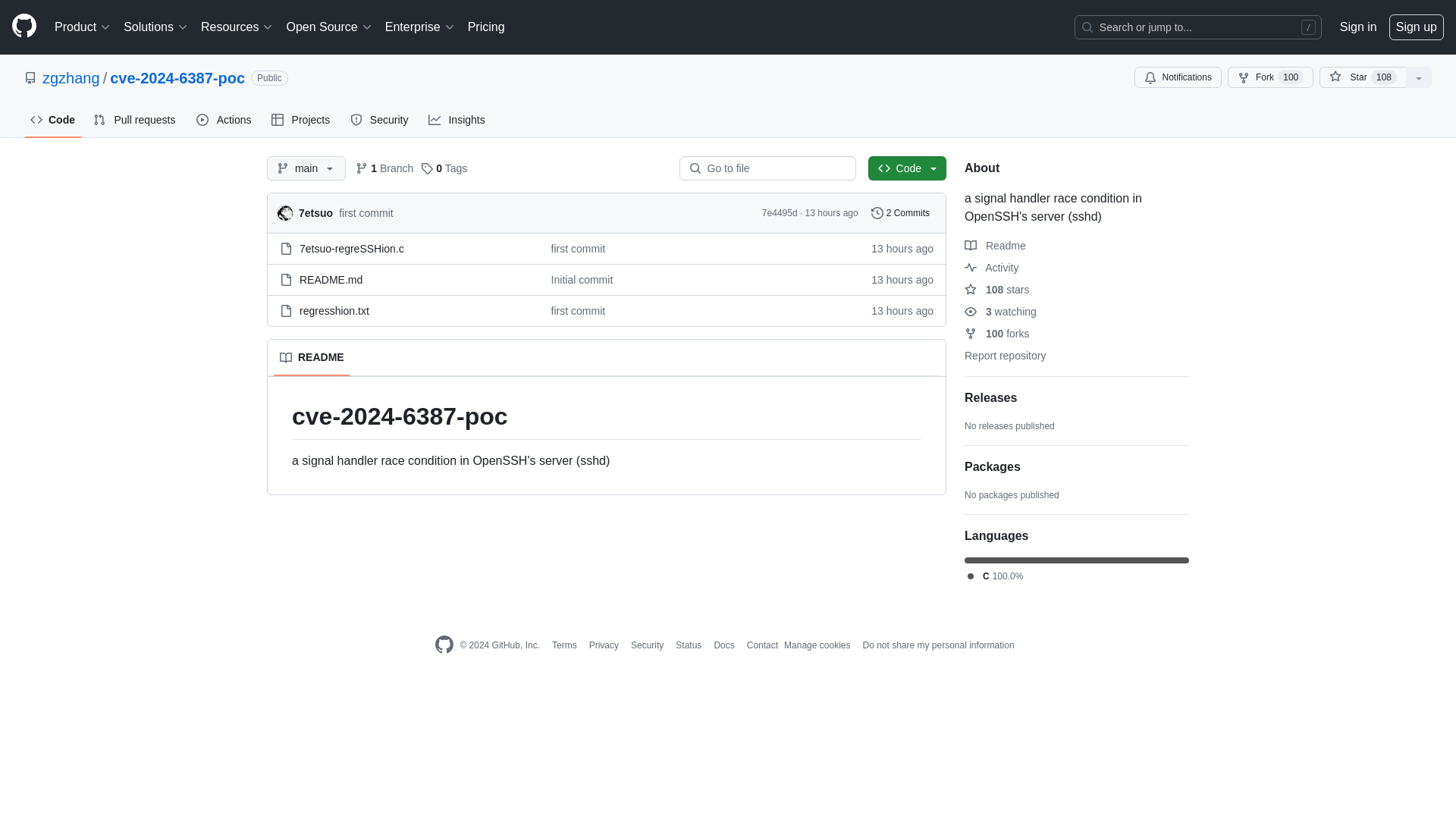Click the star icon to star repository
The width and height of the screenshot is (1456, 819).
tap(1335, 77)
